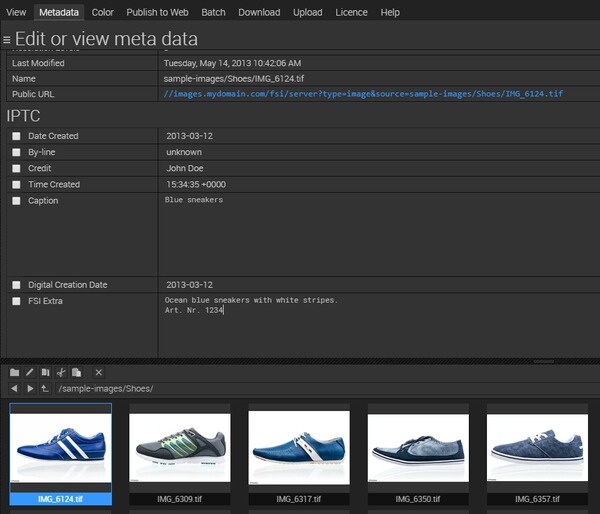Click the copy files icon
Viewport: 600px width, 514px height.
pyautogui.click(x=45, y=372)
